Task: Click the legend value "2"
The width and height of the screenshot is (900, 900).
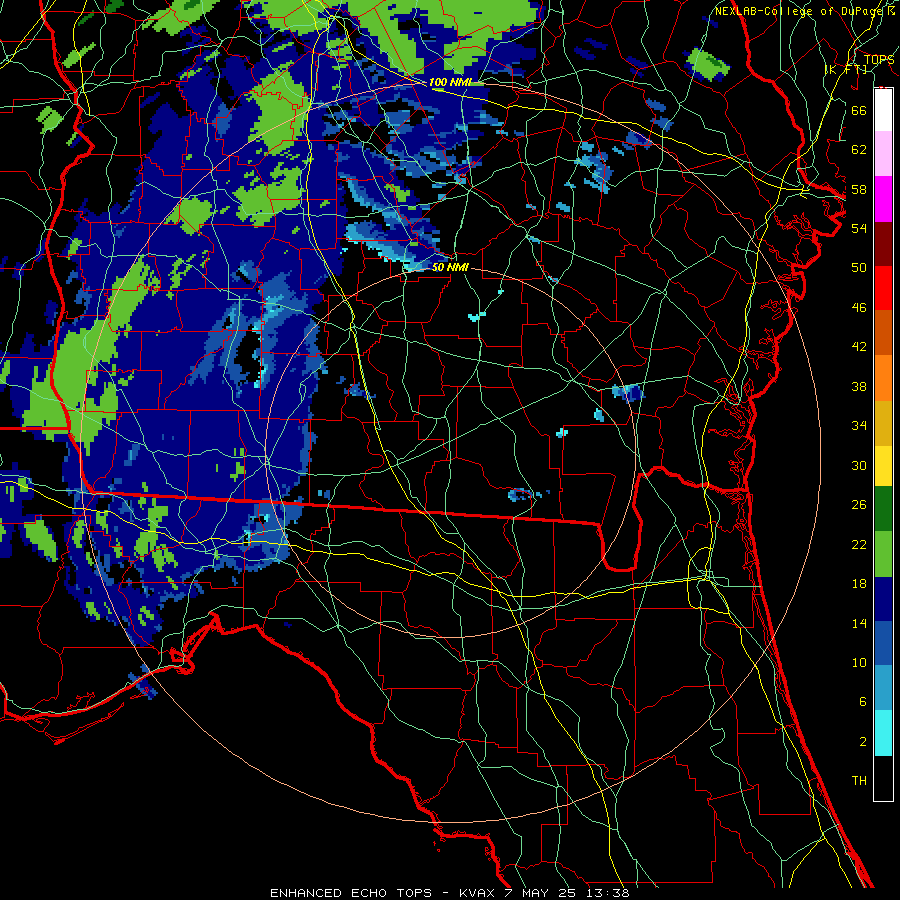Action: [862, 742]
